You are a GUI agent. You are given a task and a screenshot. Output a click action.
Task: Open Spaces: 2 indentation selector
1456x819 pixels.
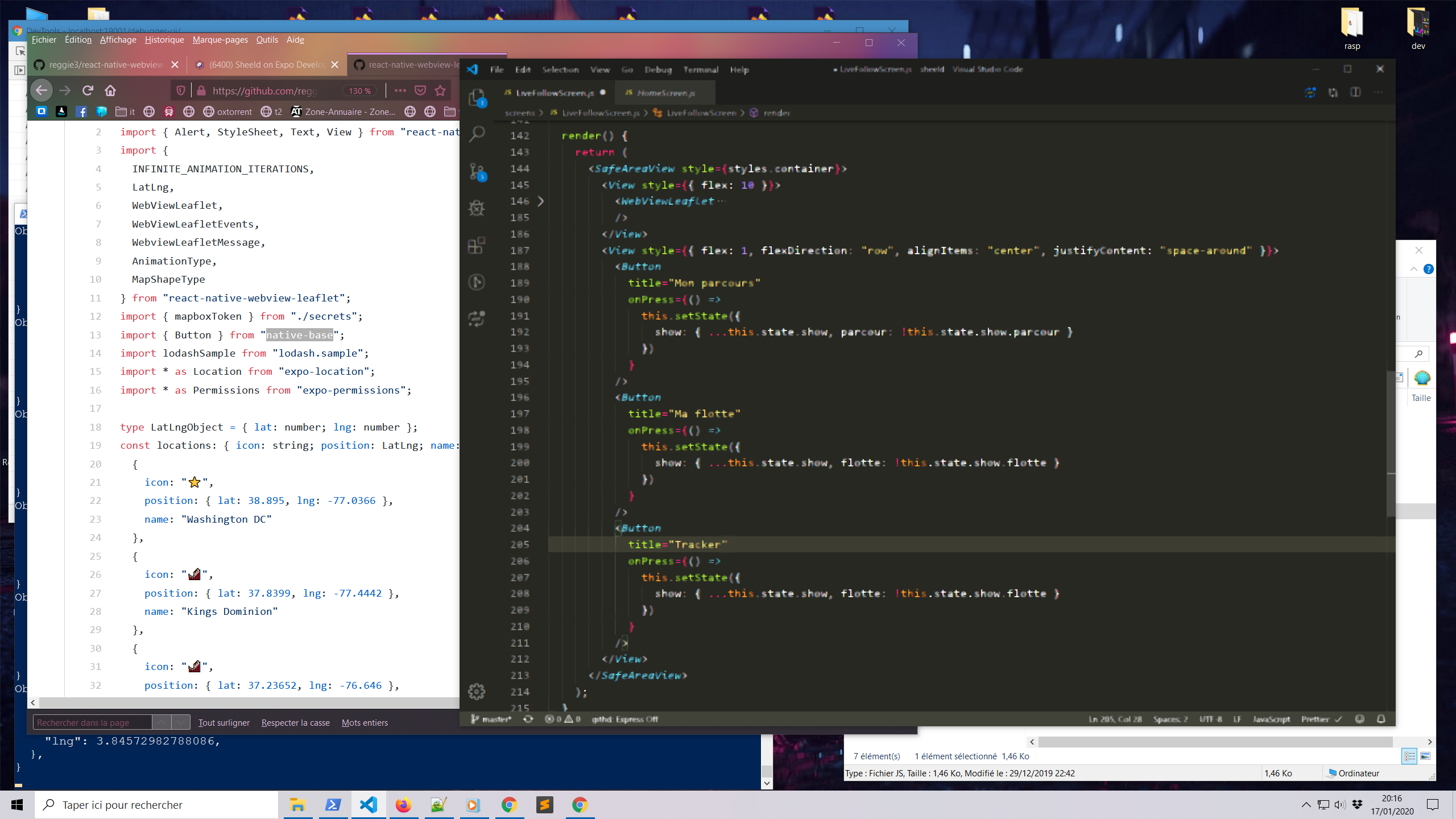pyautogui.click(x=1170, y=719)
